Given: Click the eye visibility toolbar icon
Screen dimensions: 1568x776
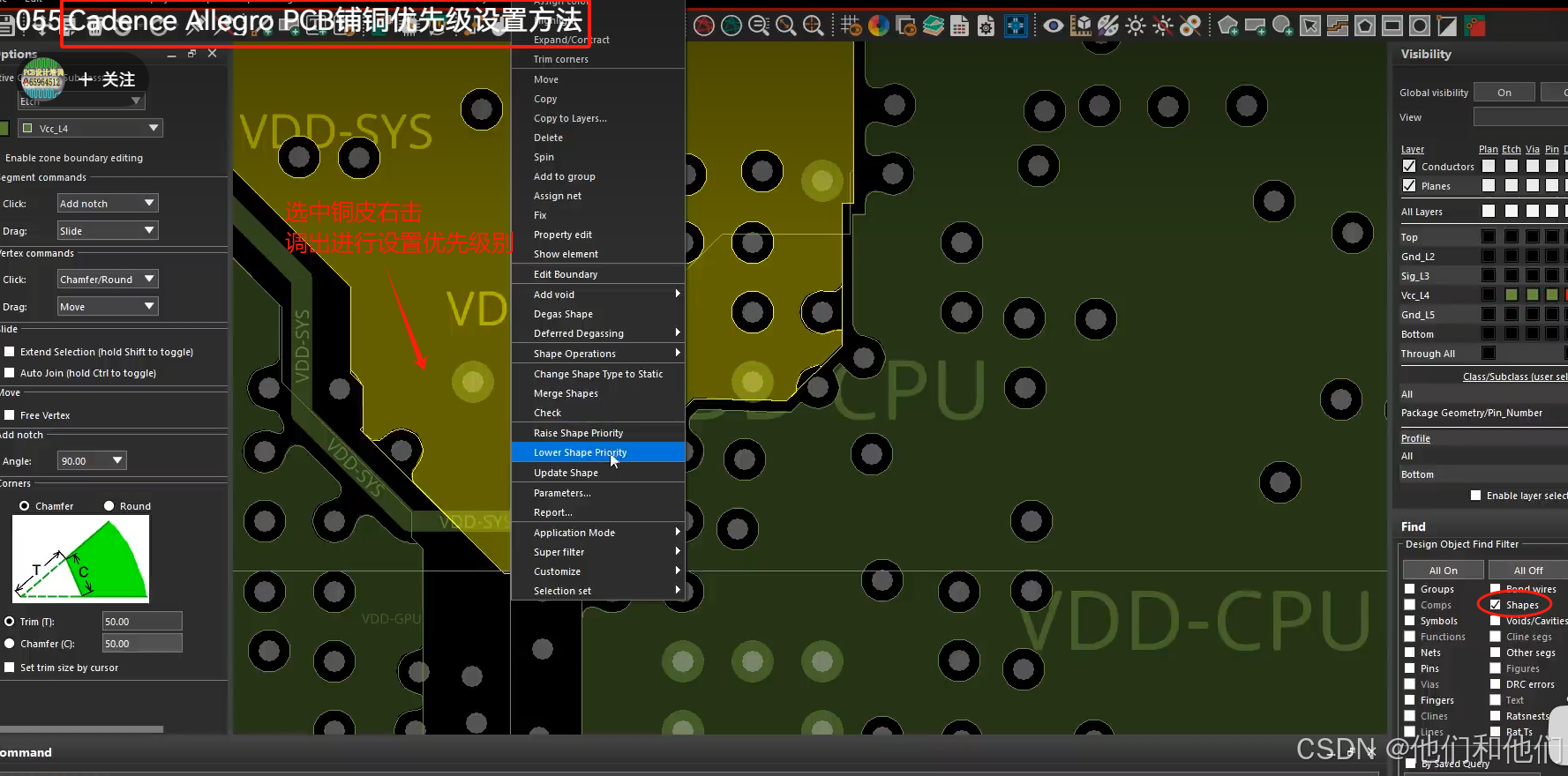Looking at the screenshot, I should tap(1053, 26).
